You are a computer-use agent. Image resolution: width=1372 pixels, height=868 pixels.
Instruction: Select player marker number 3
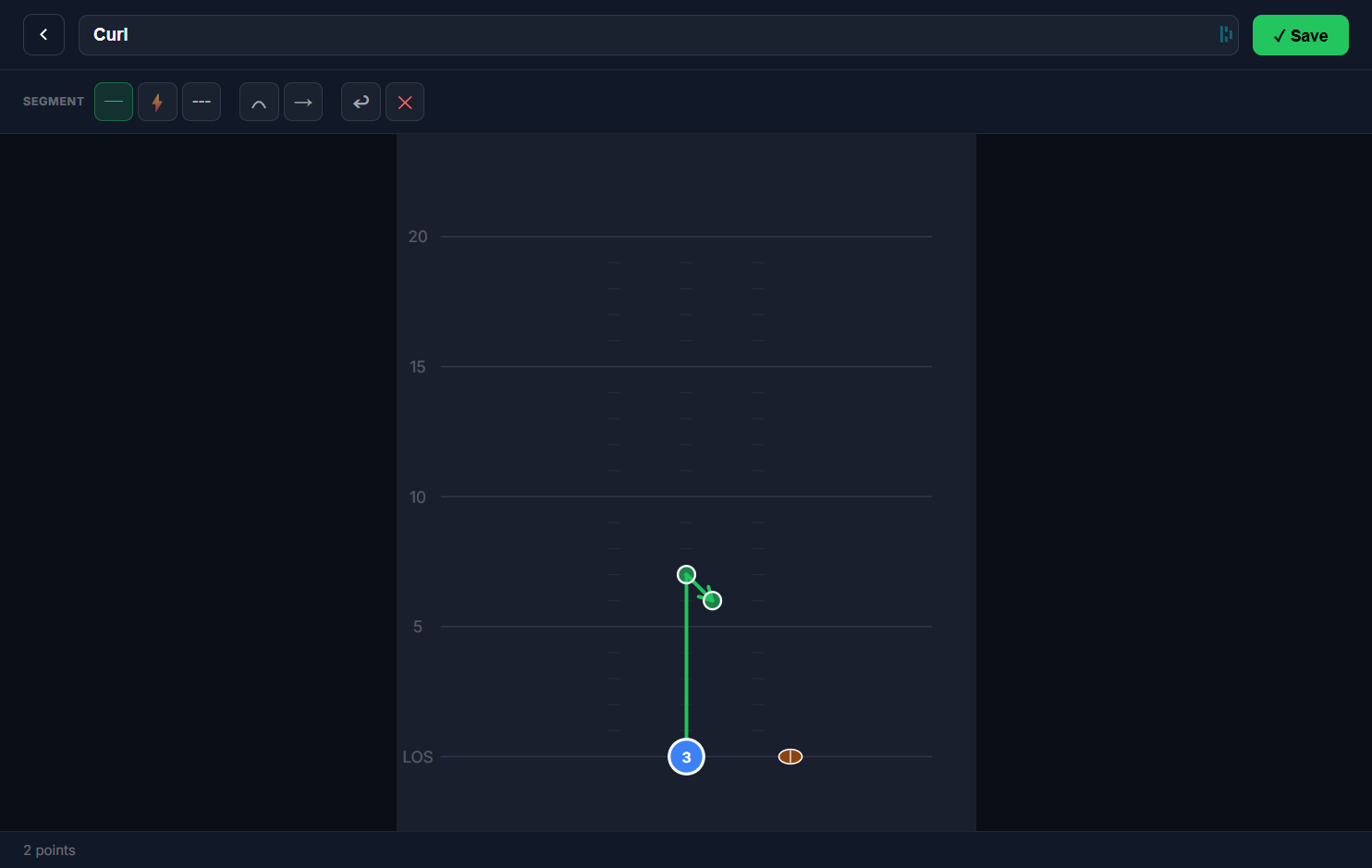pyautogui.click(x=686, y=757)
